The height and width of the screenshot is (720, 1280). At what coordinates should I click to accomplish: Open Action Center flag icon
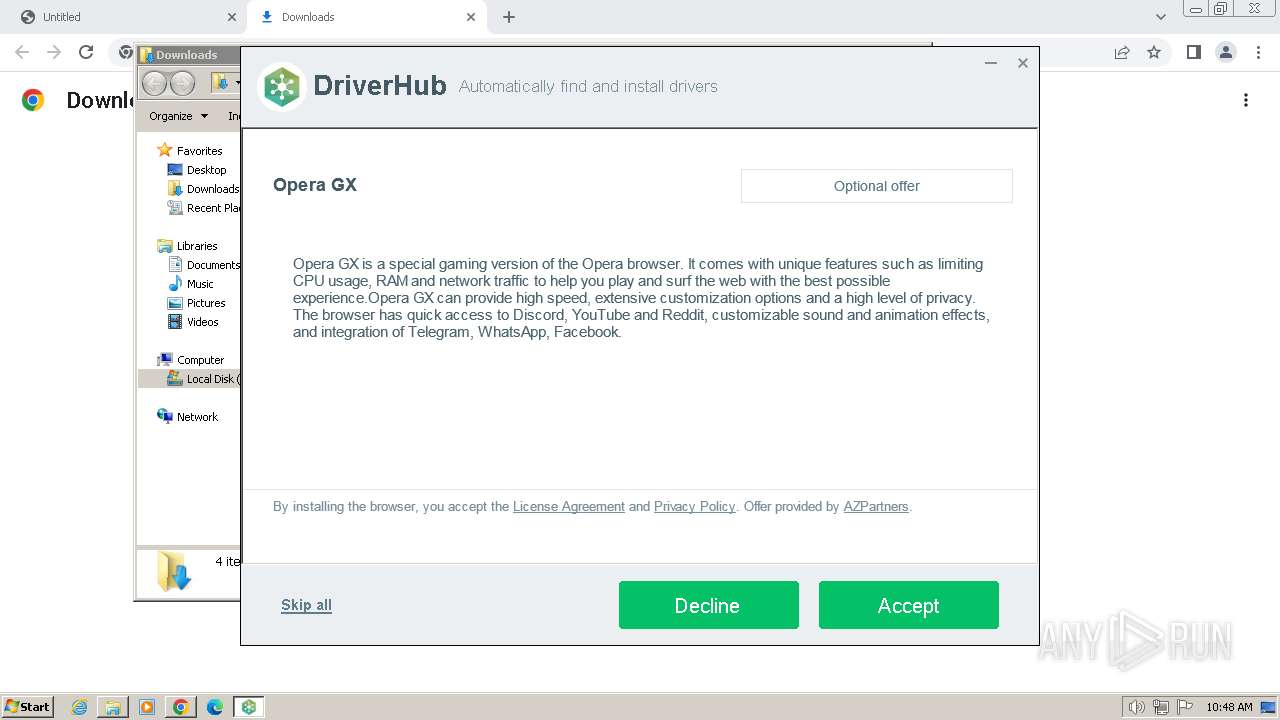(1185, 707)
